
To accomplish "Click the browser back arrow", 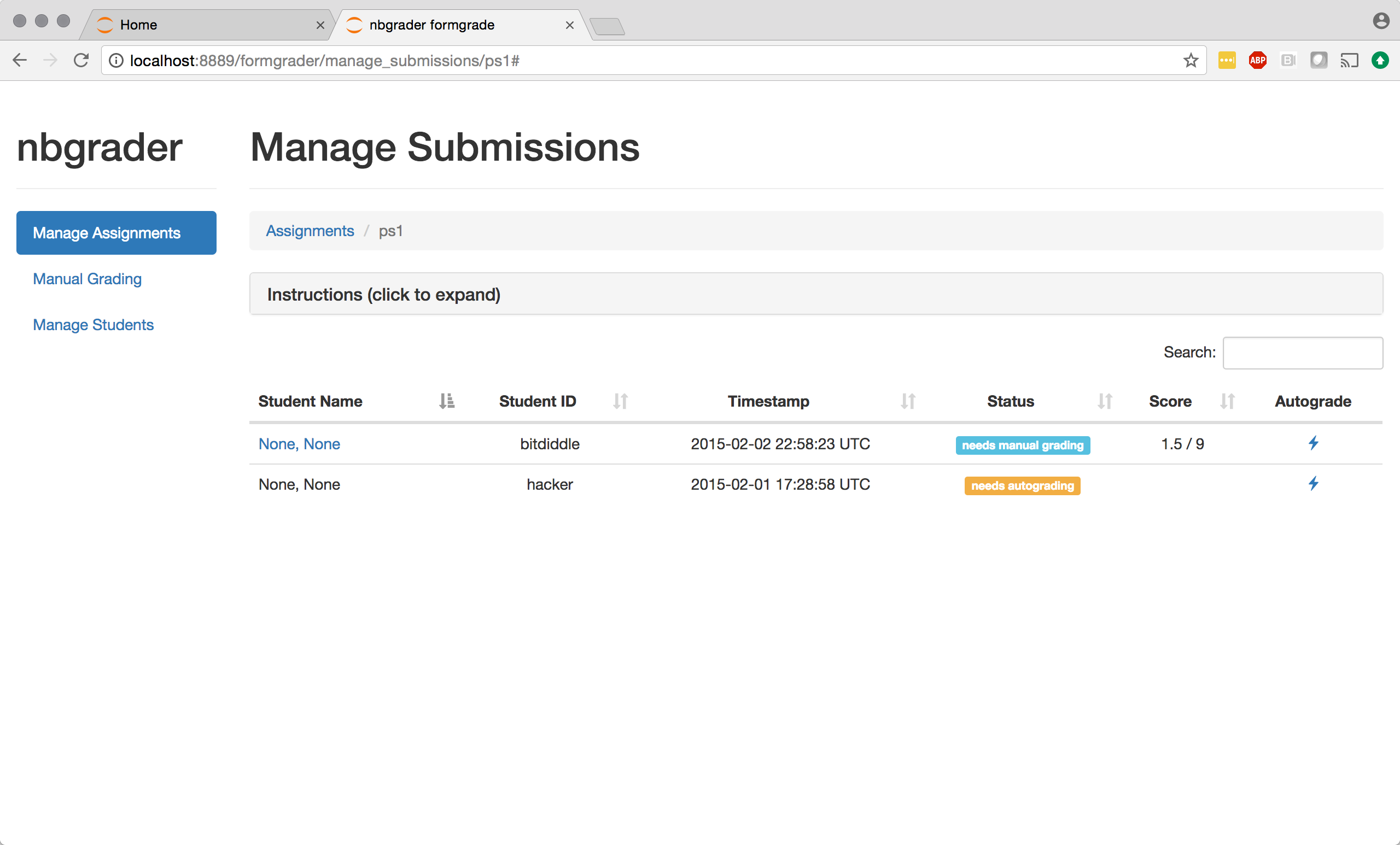I will tap(20, 60).
